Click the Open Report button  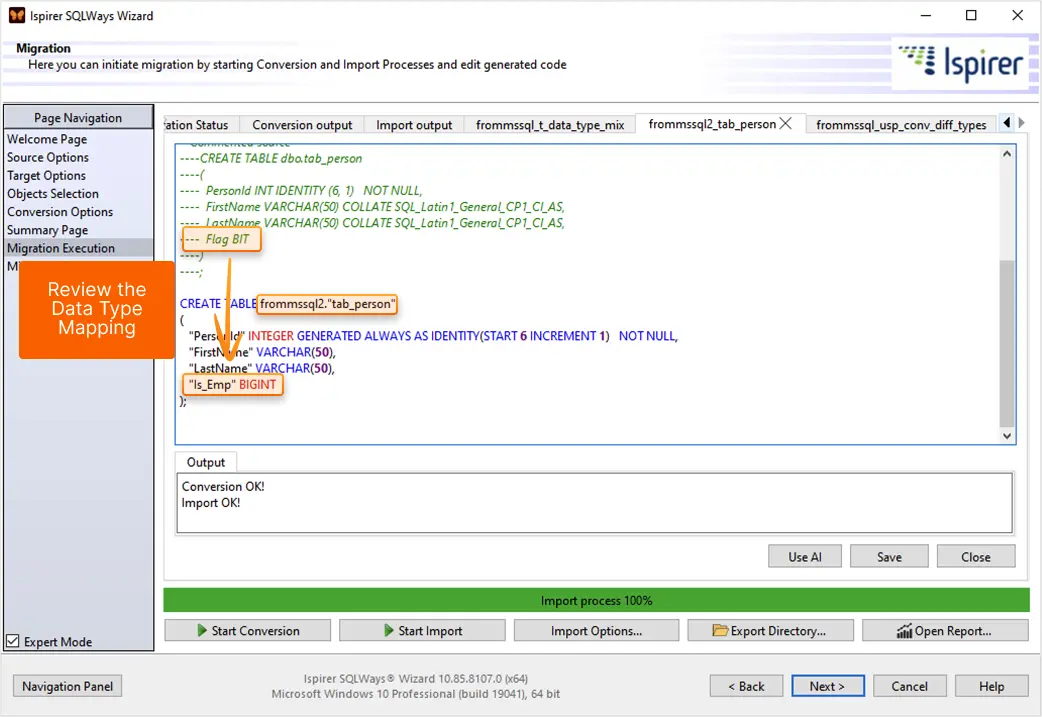pyautogui.click(x=945, y=631)
